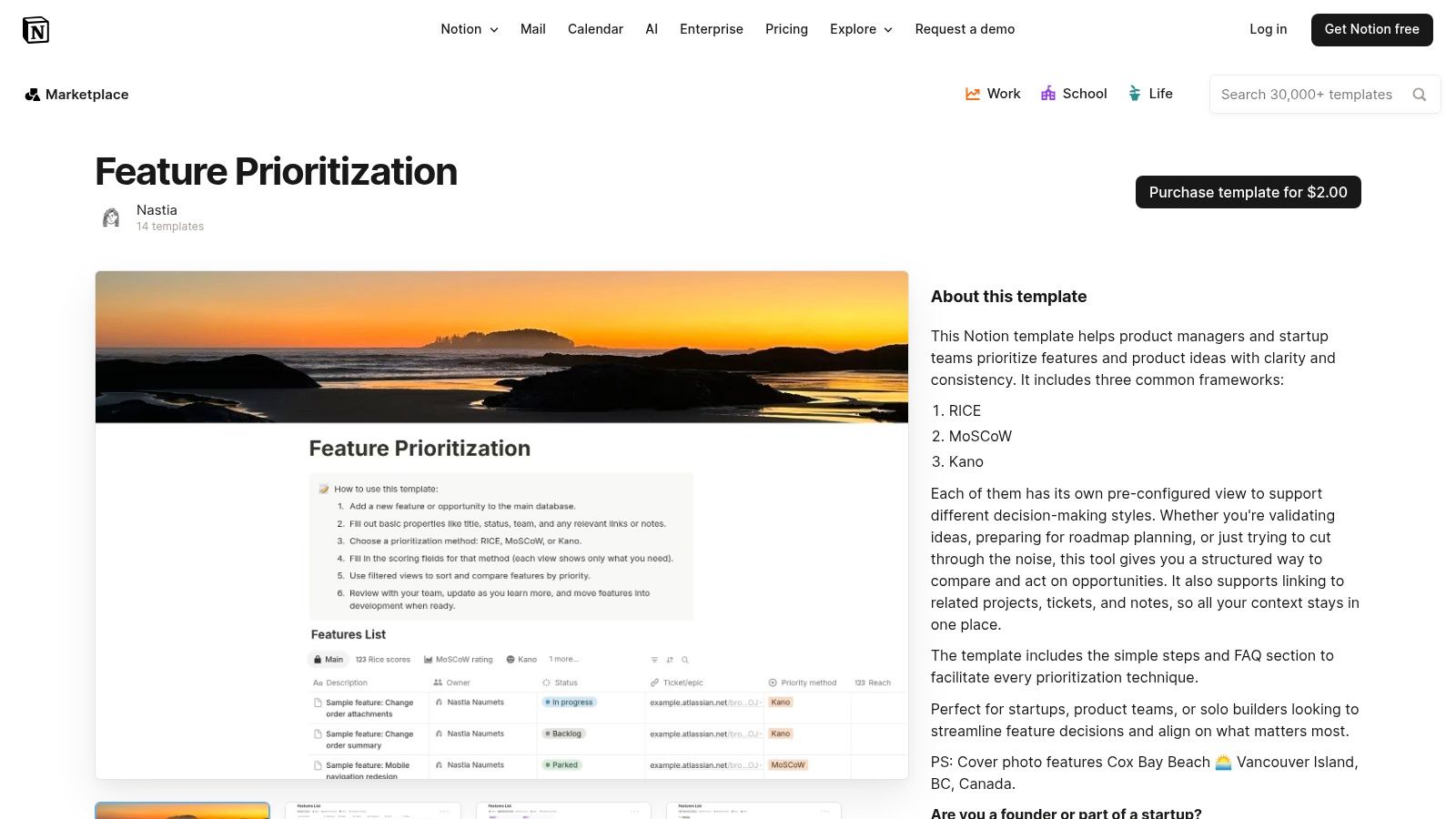
Task: Click the magnifier icon in the template search bar
Action: pyautogui.click(x=1420, y=94)
